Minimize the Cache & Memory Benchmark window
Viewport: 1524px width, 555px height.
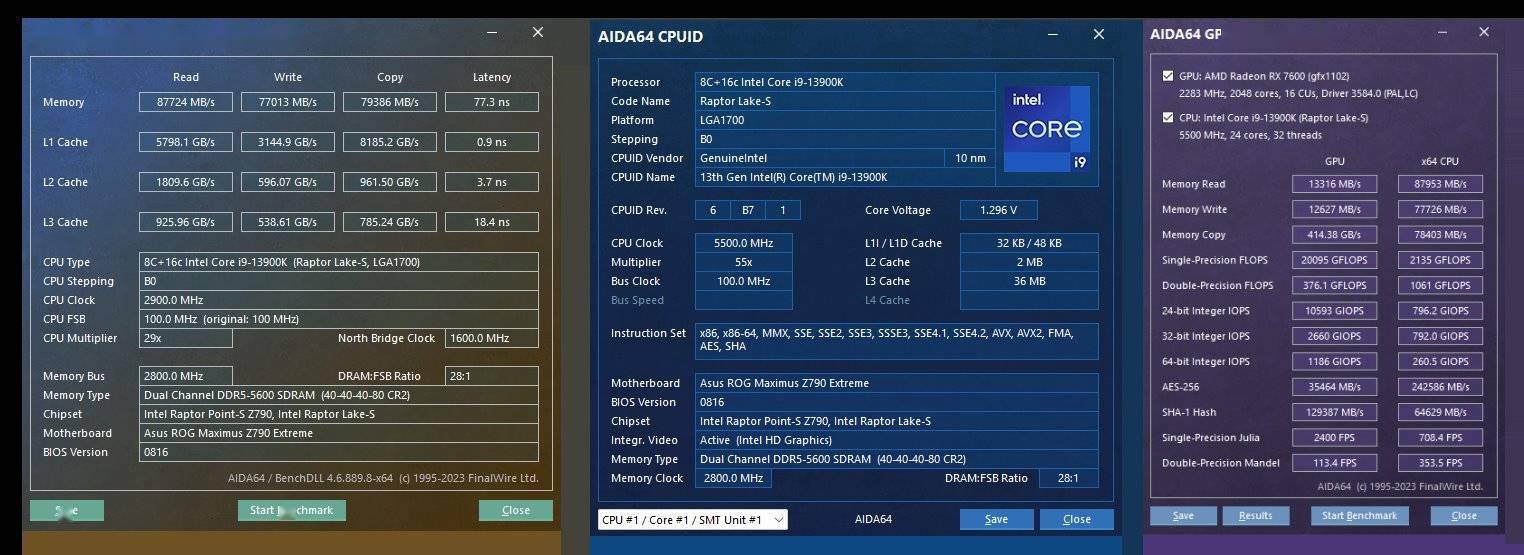[492, 33]
